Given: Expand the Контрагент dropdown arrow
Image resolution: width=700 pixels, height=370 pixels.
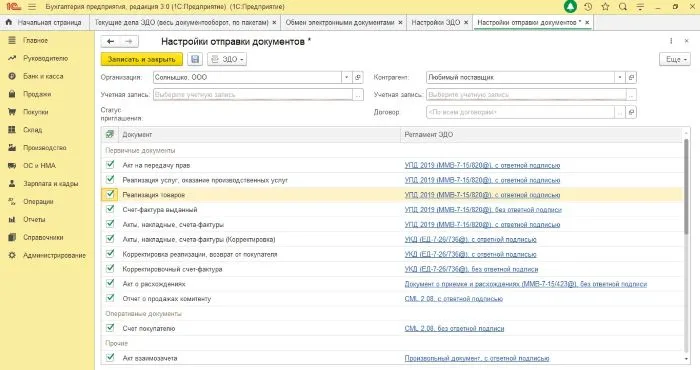Looking at the screenshot, I should coord(620,77).
